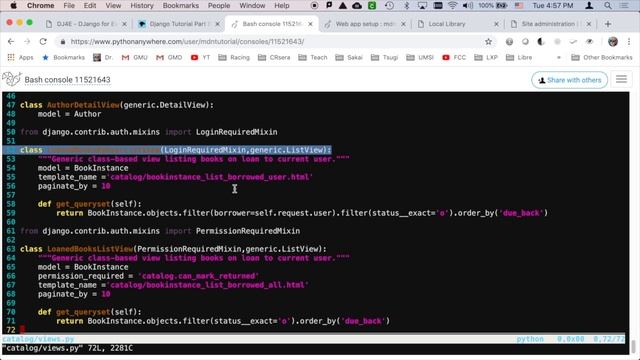Open the UMSI bookmarks folder
The image size is (640, 360).
[x=420, y=58]
